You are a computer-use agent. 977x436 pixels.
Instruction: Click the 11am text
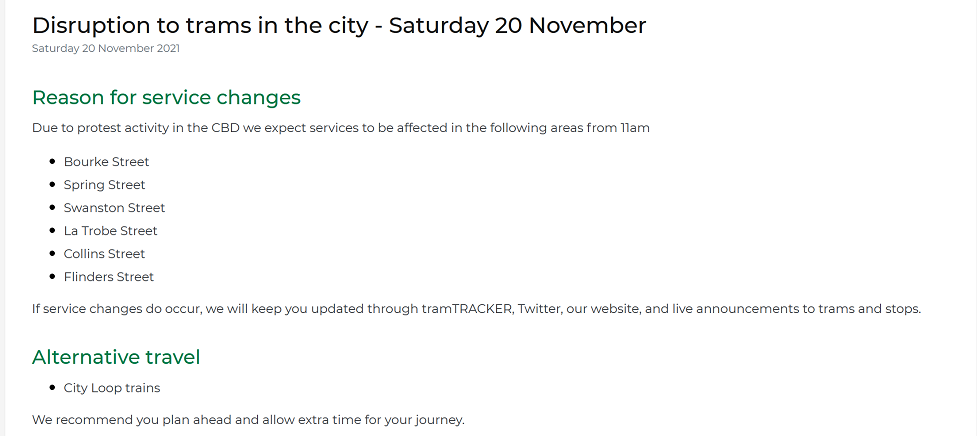point(635,128)
